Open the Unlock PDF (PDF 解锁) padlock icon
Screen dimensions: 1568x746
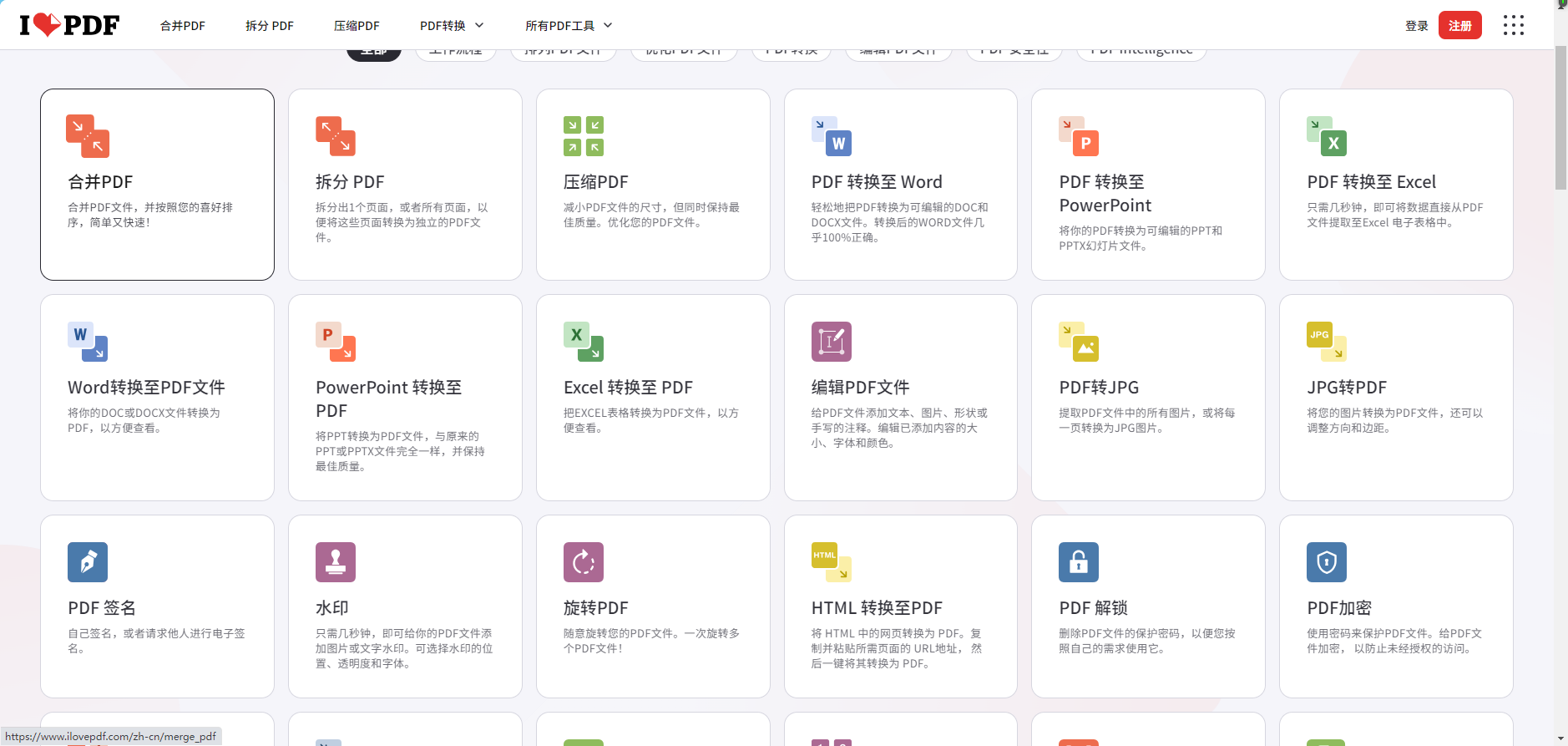pos(1079,562)
